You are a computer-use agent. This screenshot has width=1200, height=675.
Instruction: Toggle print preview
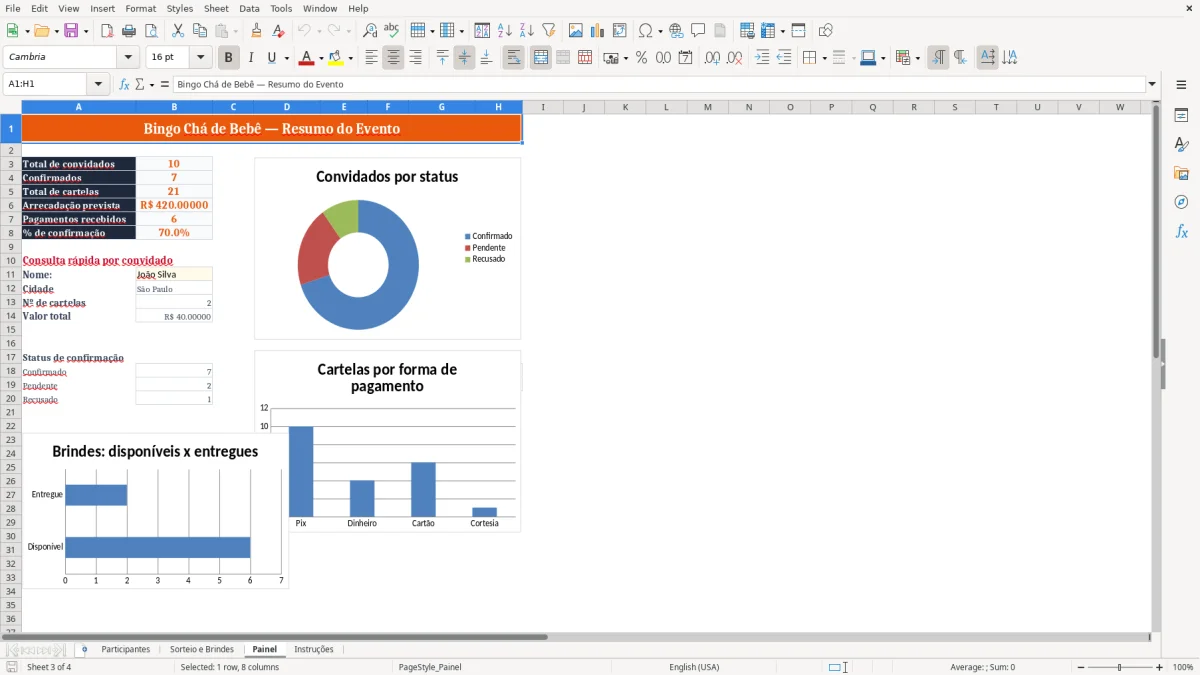click(150, 31)
